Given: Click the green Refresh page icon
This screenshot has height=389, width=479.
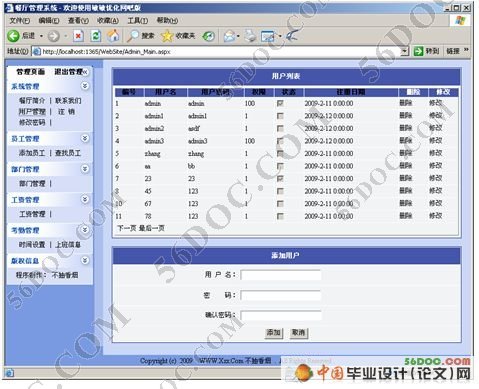Looking at the screenshot, I should pos(96,36).
